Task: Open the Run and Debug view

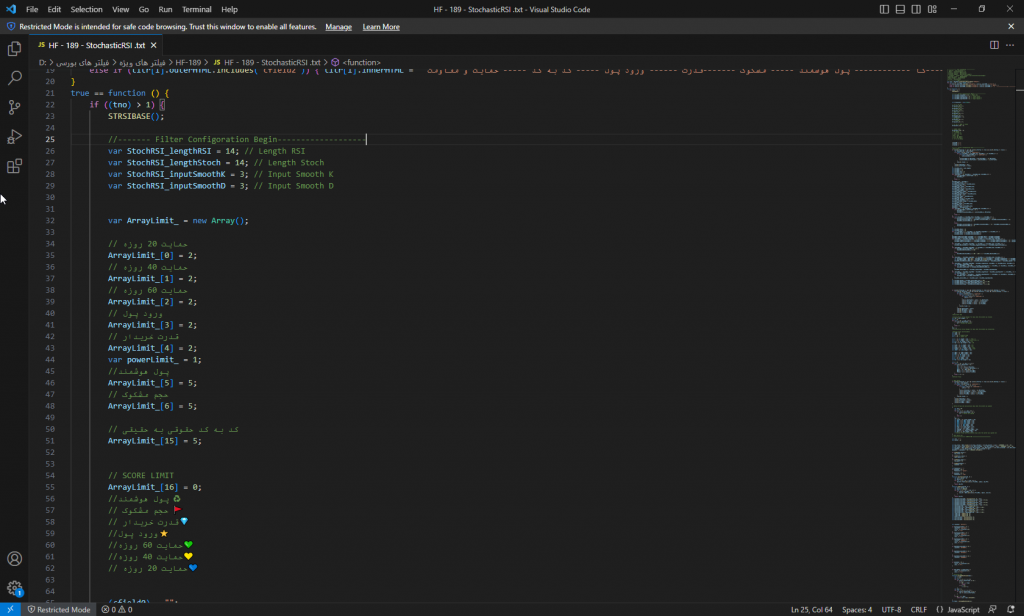Action: [14, 137]
